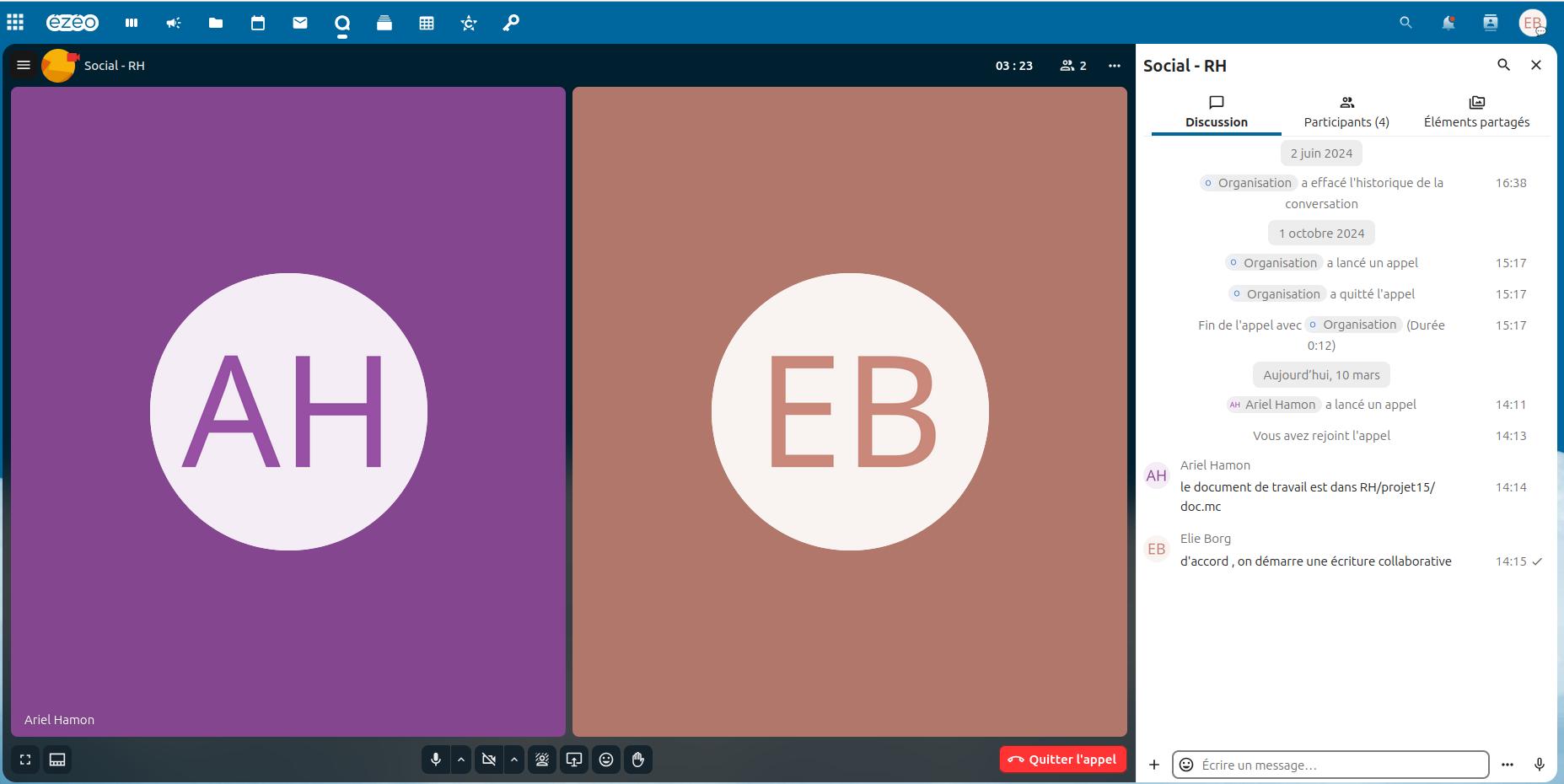Record a voice message

point(1539,765)
